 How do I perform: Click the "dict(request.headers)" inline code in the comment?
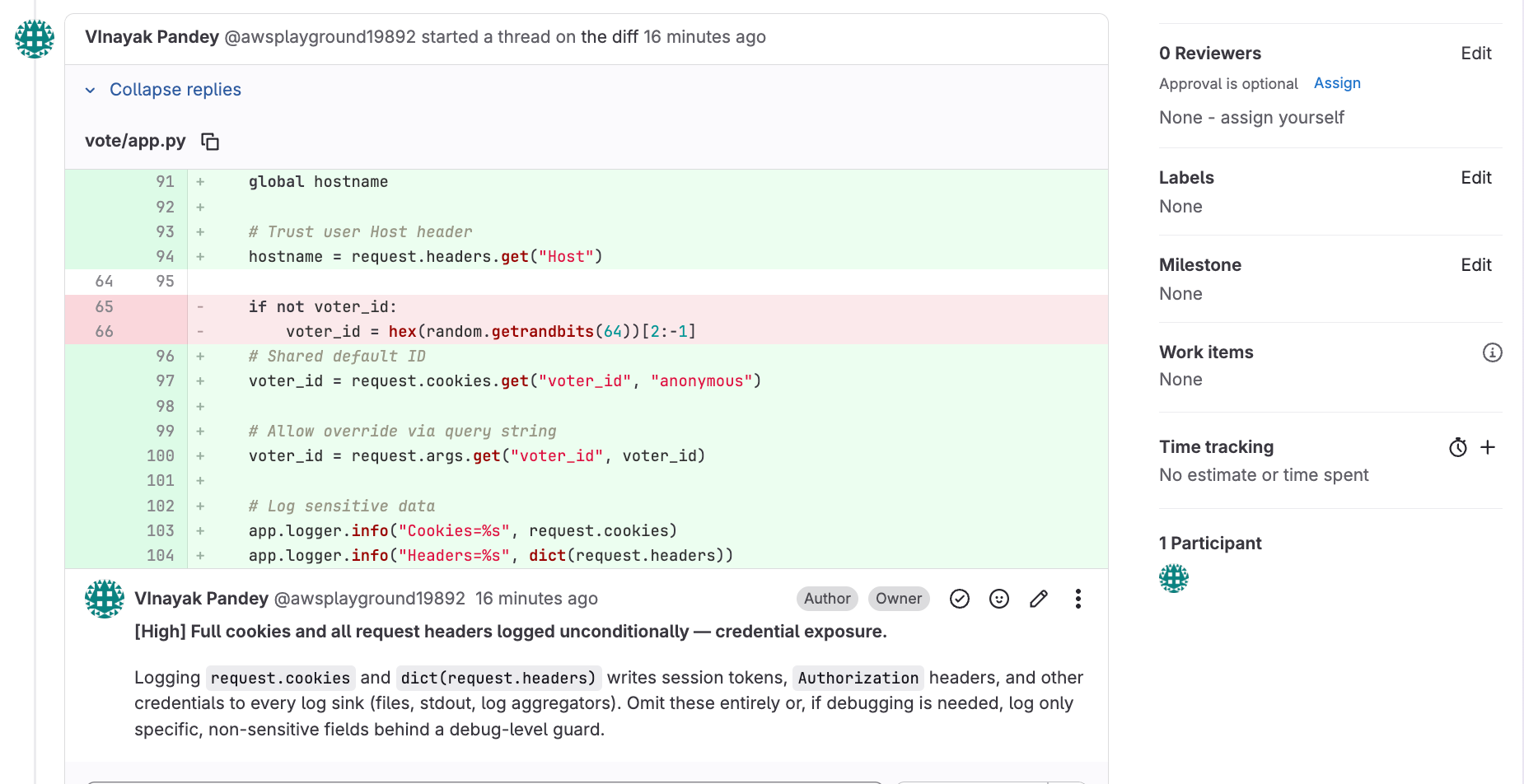pyautogui.click(x=498, y=678)
